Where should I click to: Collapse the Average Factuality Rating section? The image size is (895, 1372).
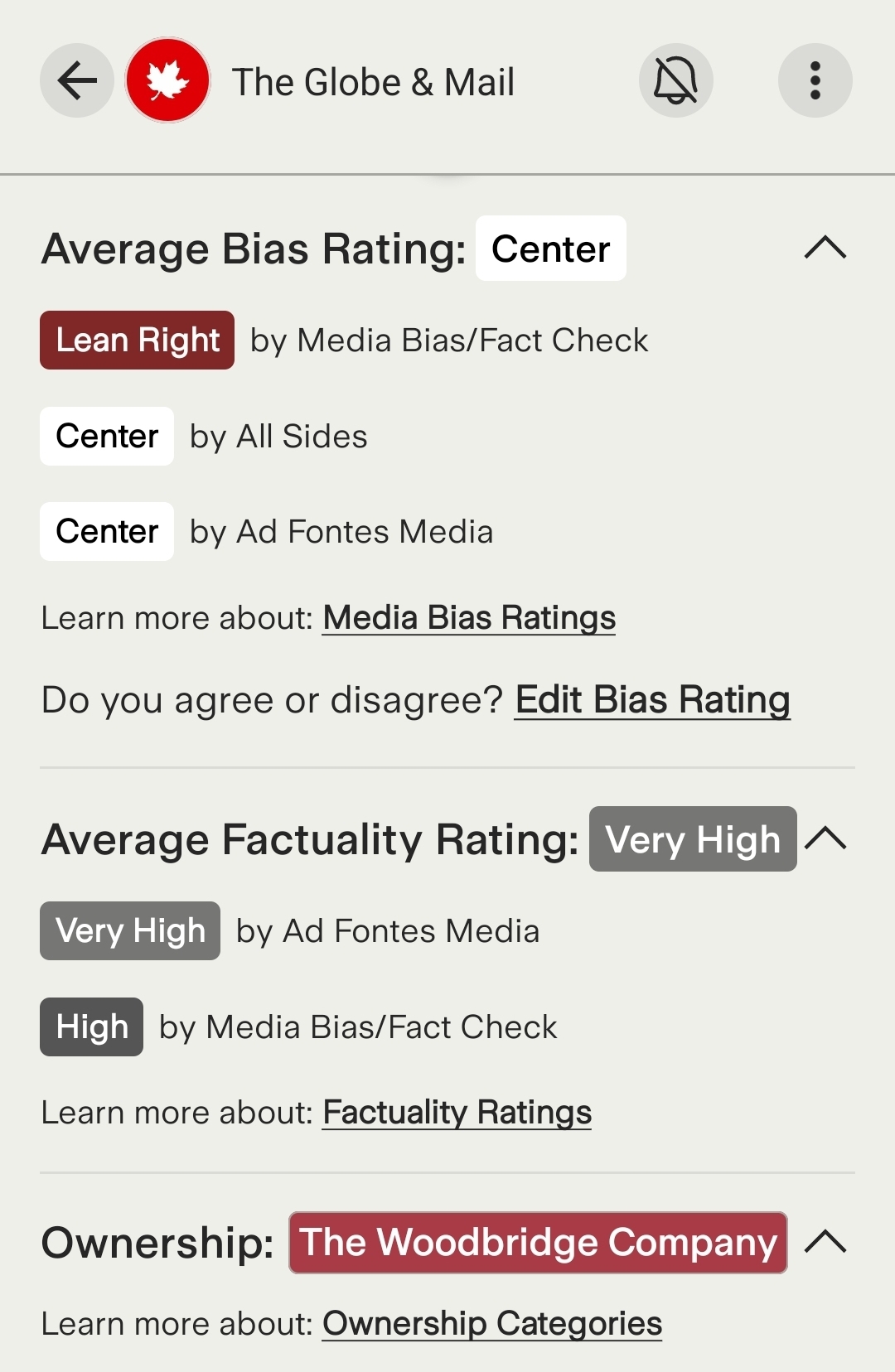825,838
